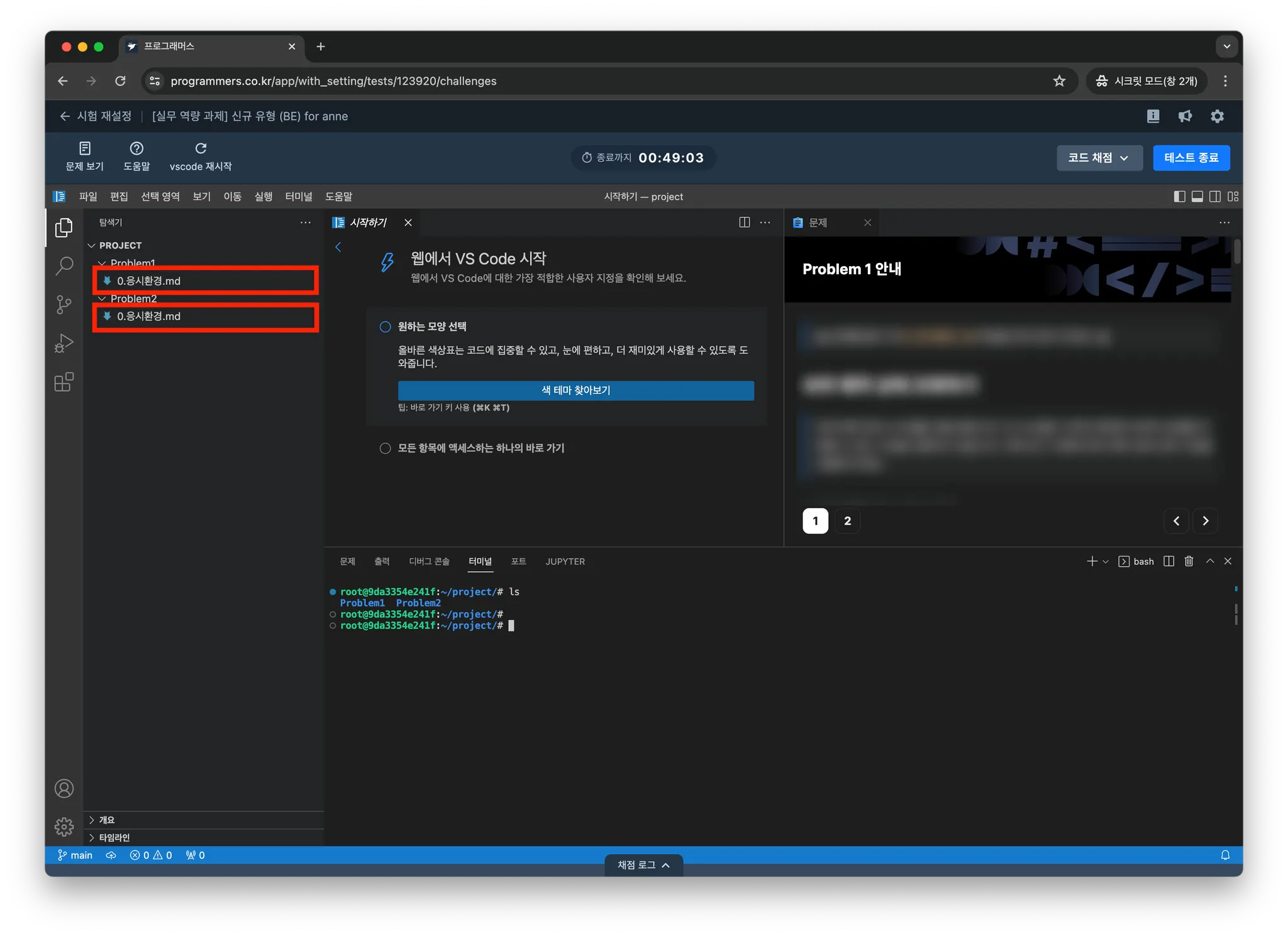Open the 코드 채점 dropdown
Viewport: 1288px width, 936px height.
pyautogui.click(x=1099, y=158)
